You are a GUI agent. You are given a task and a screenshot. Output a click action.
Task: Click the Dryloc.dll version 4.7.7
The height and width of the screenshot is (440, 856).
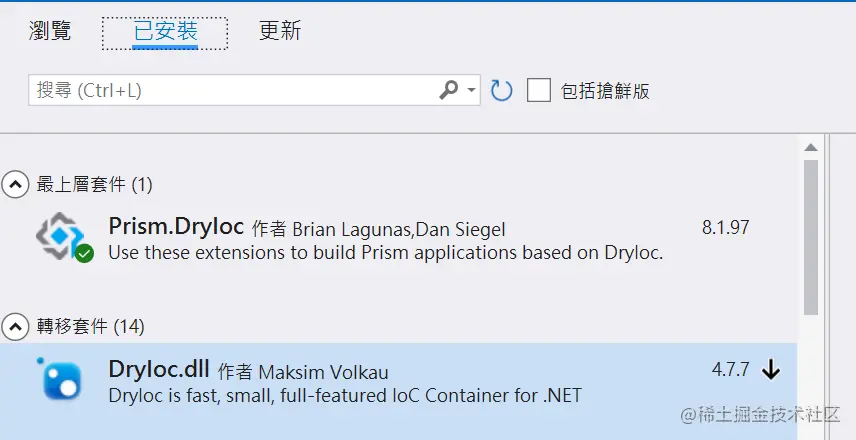tap(730, 370)
